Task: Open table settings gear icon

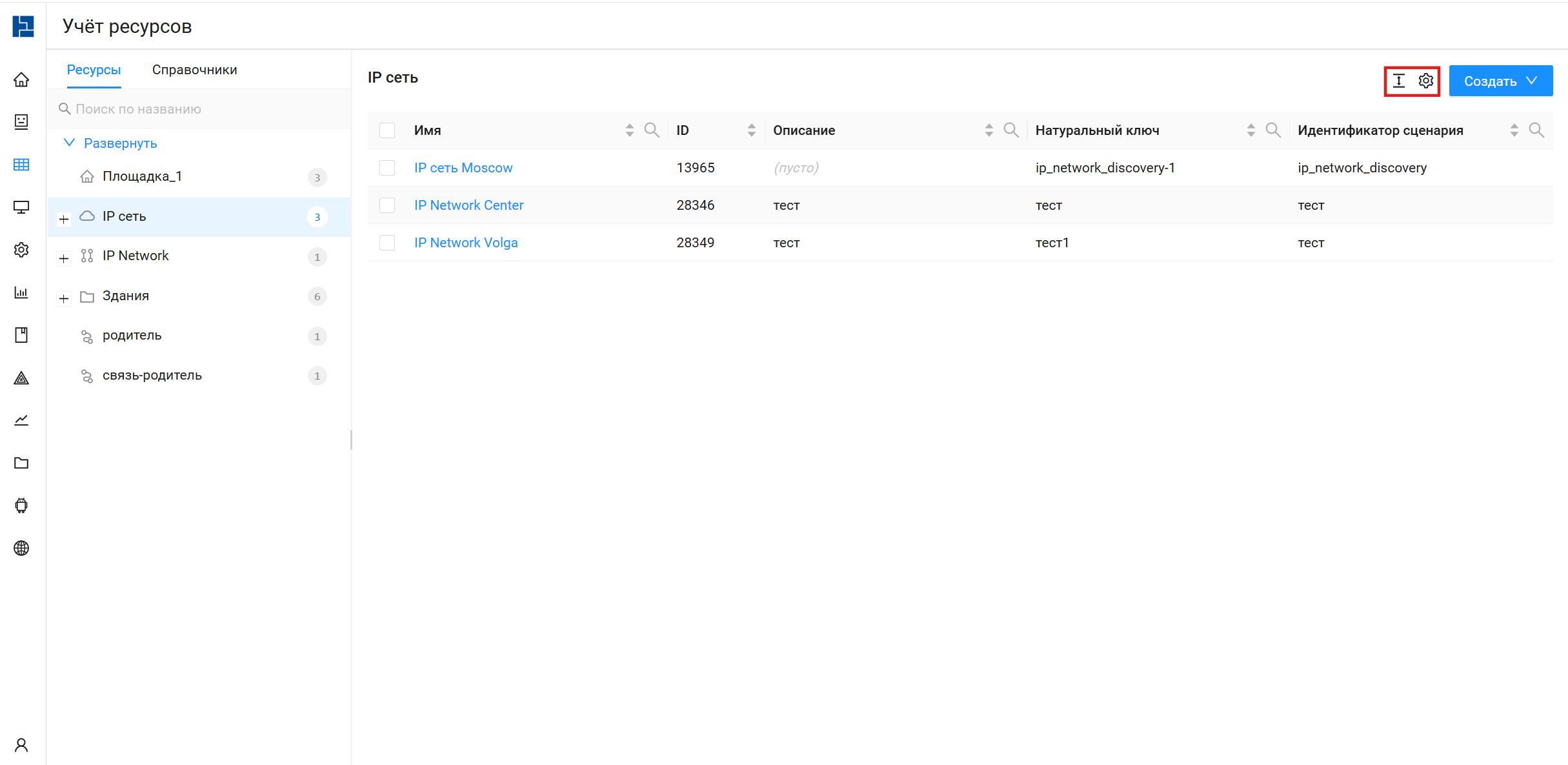Action: (x=1426, y=81)
